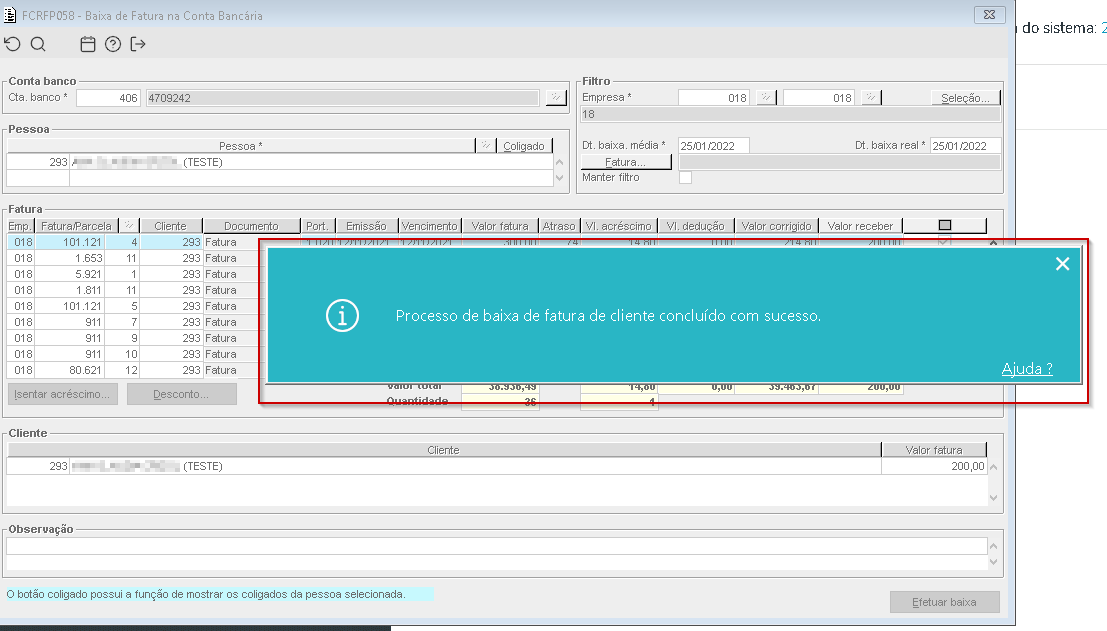Click bank account description field 4709242
Screen dimensions: 1107x631
342,97
